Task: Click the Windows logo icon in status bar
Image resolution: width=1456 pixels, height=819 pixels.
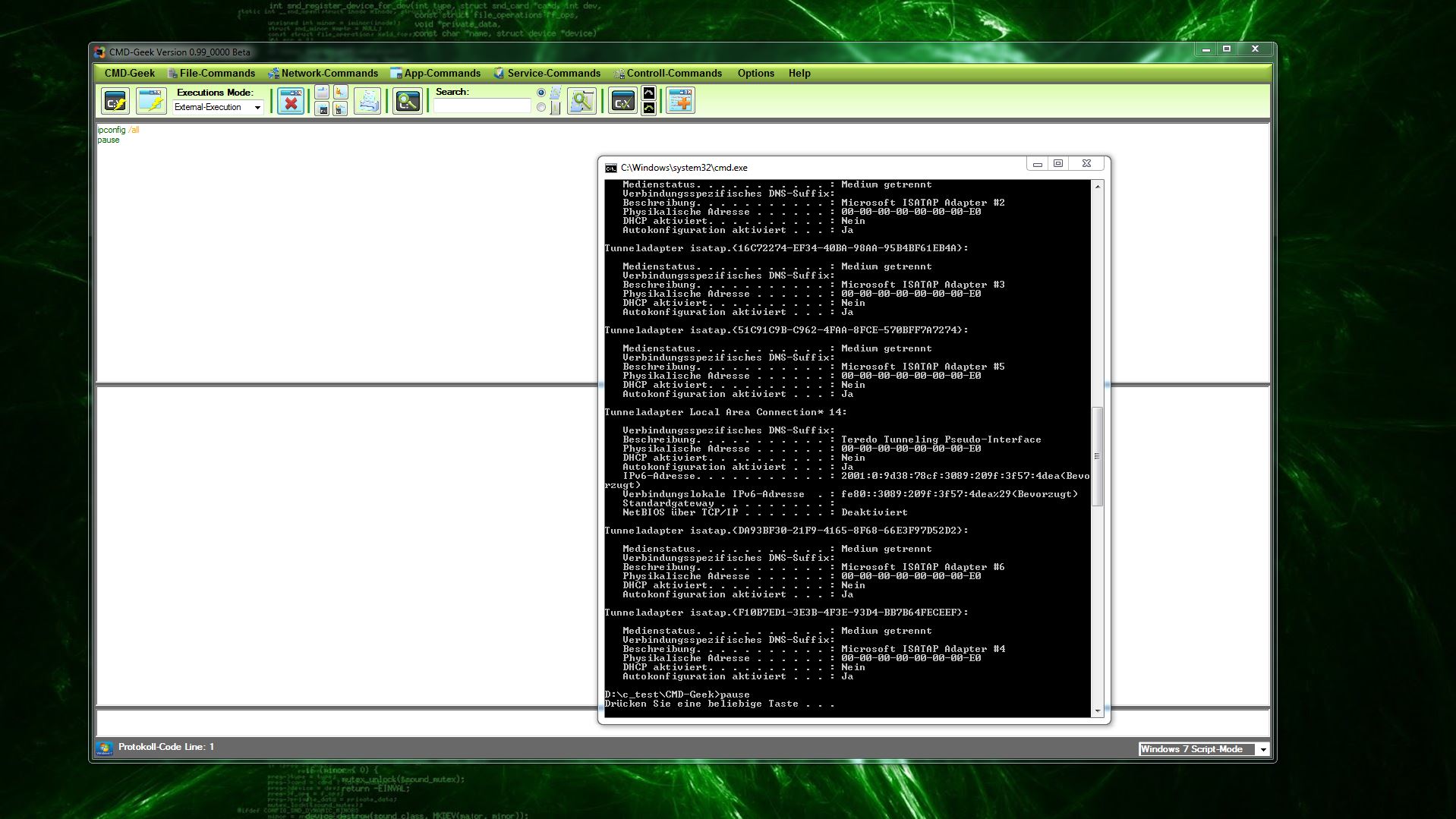Action: [104, 748]
